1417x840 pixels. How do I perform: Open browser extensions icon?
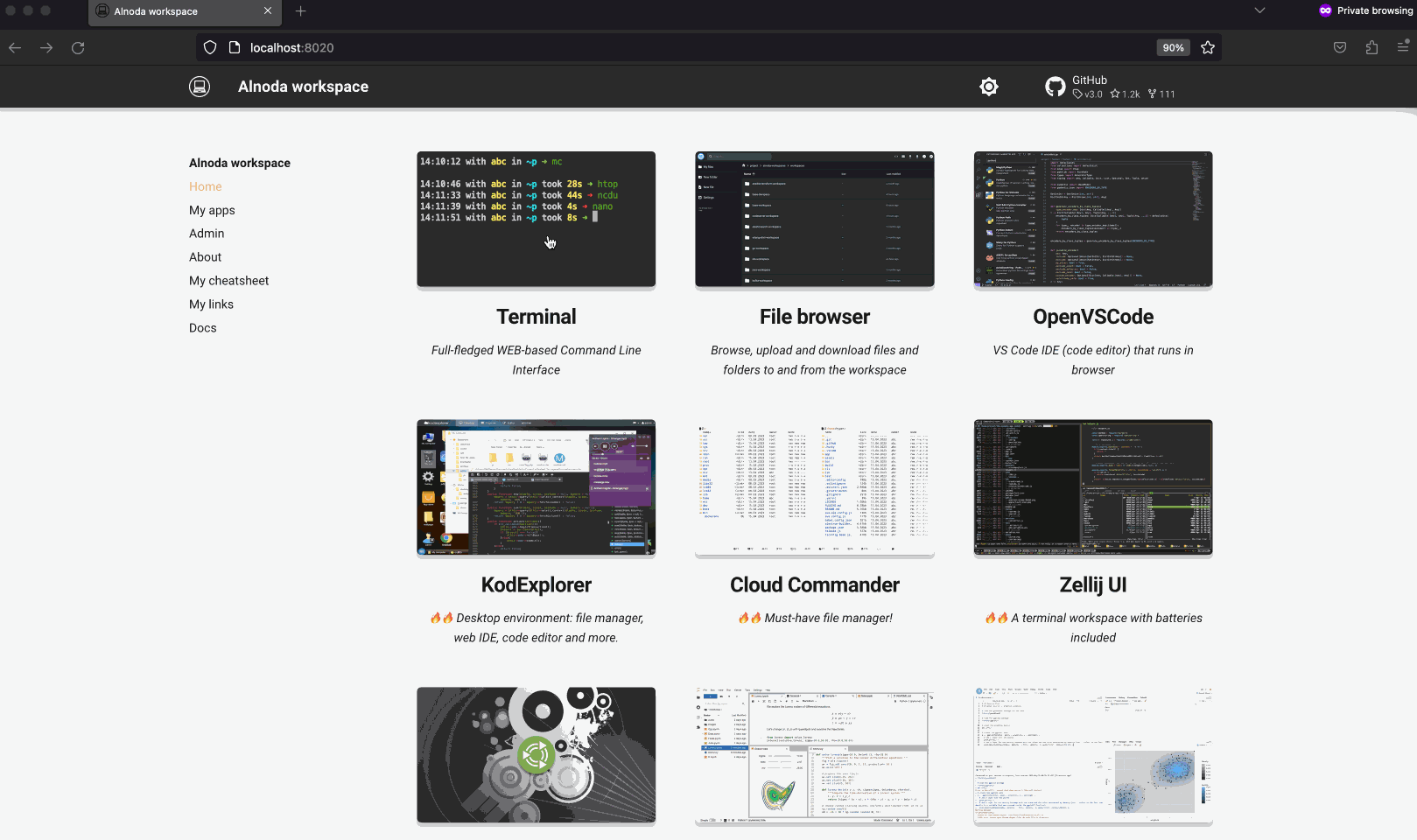tap(1371, 47)
